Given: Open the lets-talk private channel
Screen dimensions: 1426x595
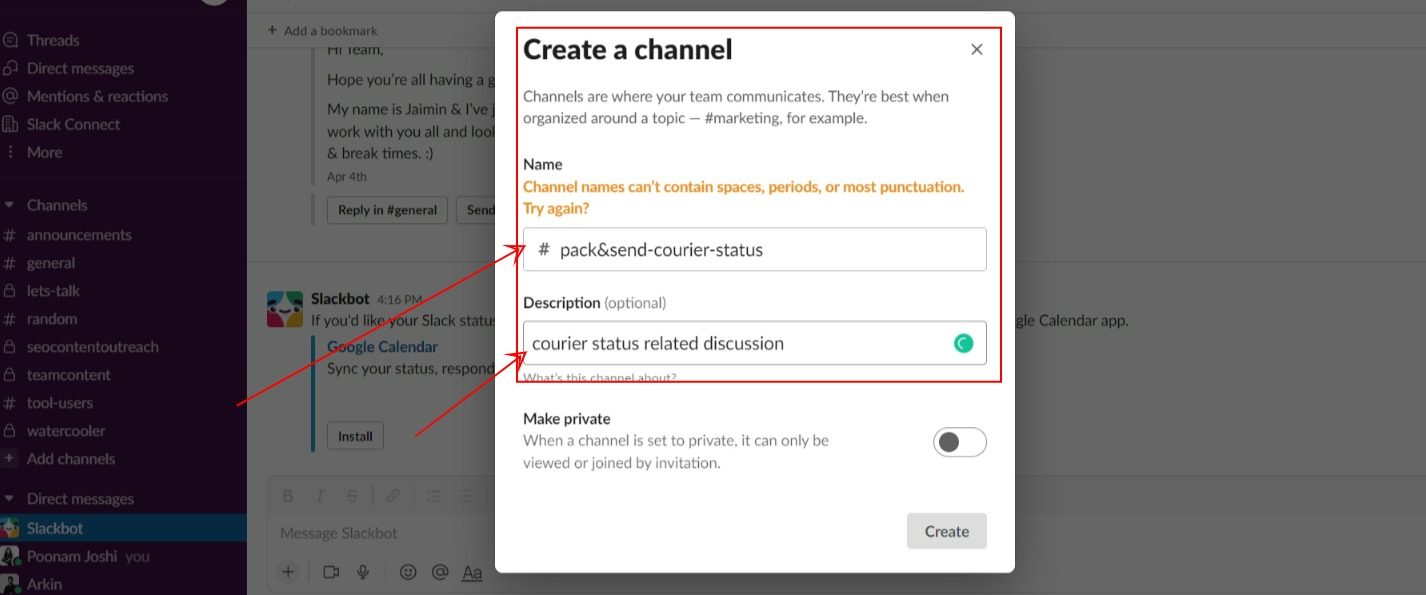Looking at the screenshot, I should (53, 291).
